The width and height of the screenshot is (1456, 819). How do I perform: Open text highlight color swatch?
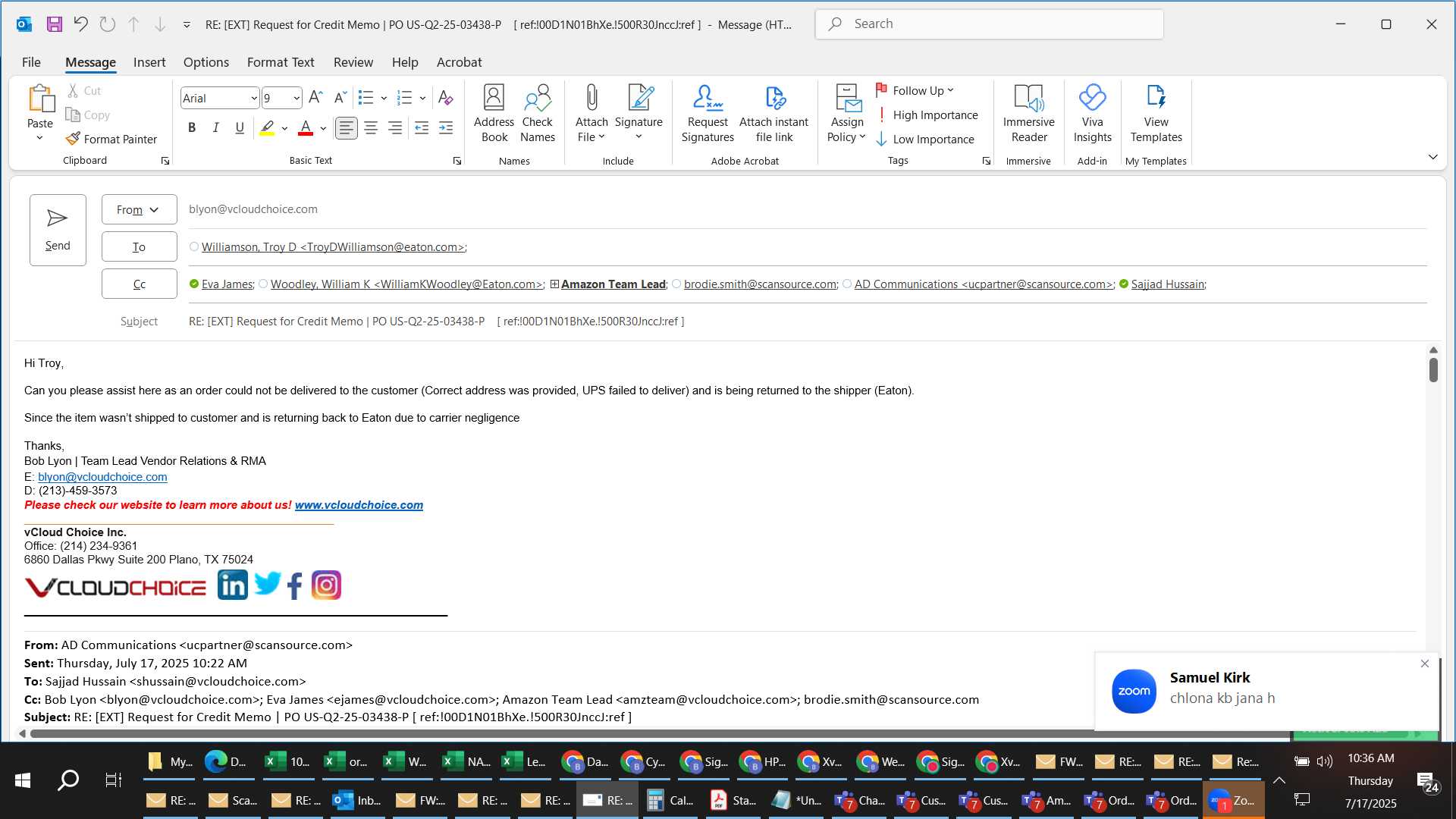267,128
